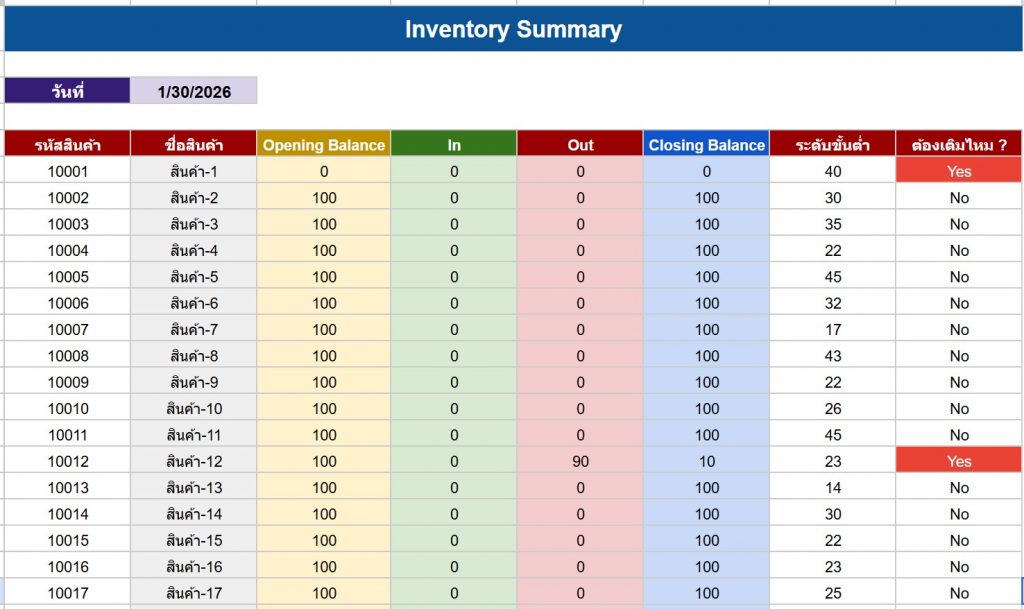
Task: Select the รหัสสินค้า column header
Action: coord(67,145)
